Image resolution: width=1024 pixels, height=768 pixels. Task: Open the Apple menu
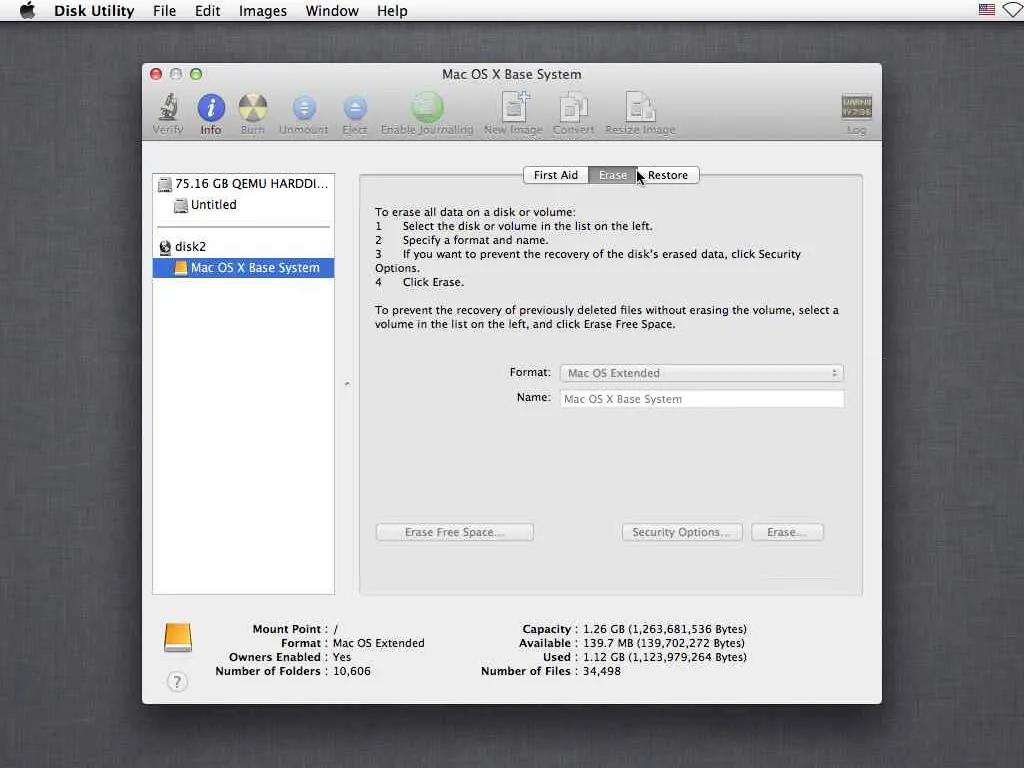pyautogui.click(x=27, y=10)
